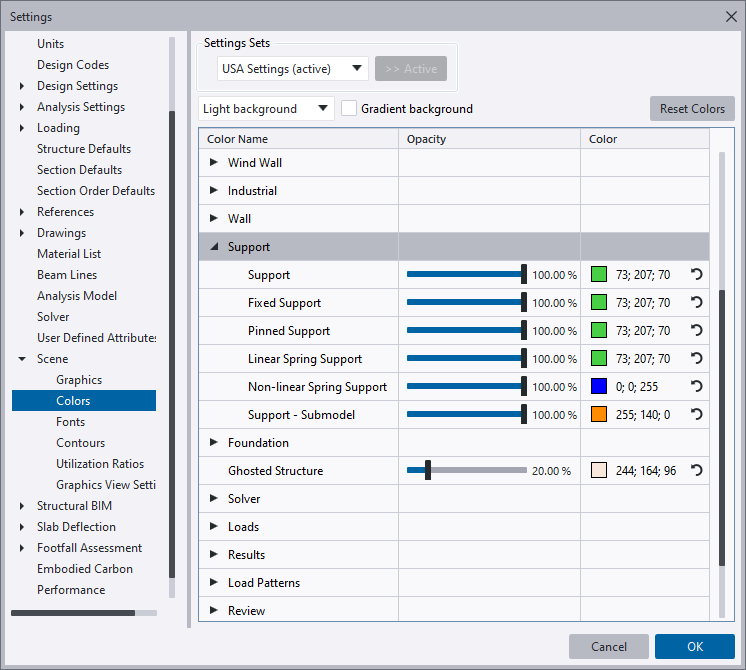This screenshot has width=746, height=670.
Task: Open the blue Non-linear Spring Support swatch
Action: tap(599, 386)
